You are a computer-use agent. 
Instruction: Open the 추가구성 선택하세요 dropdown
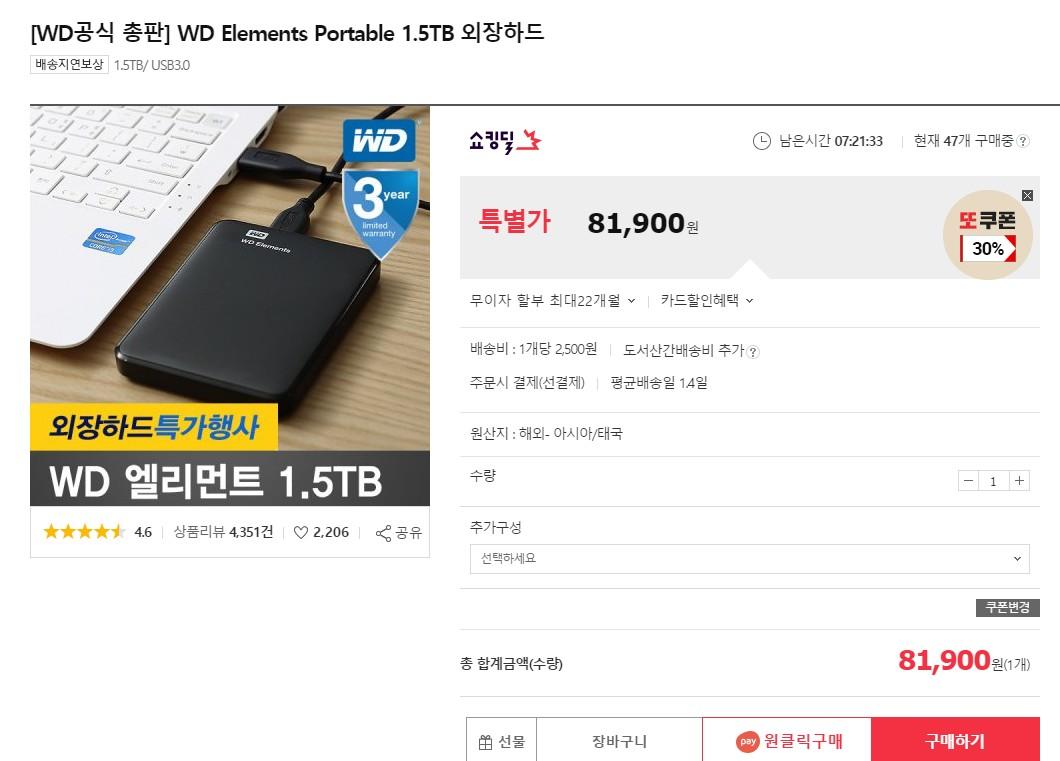click(750, 559)
